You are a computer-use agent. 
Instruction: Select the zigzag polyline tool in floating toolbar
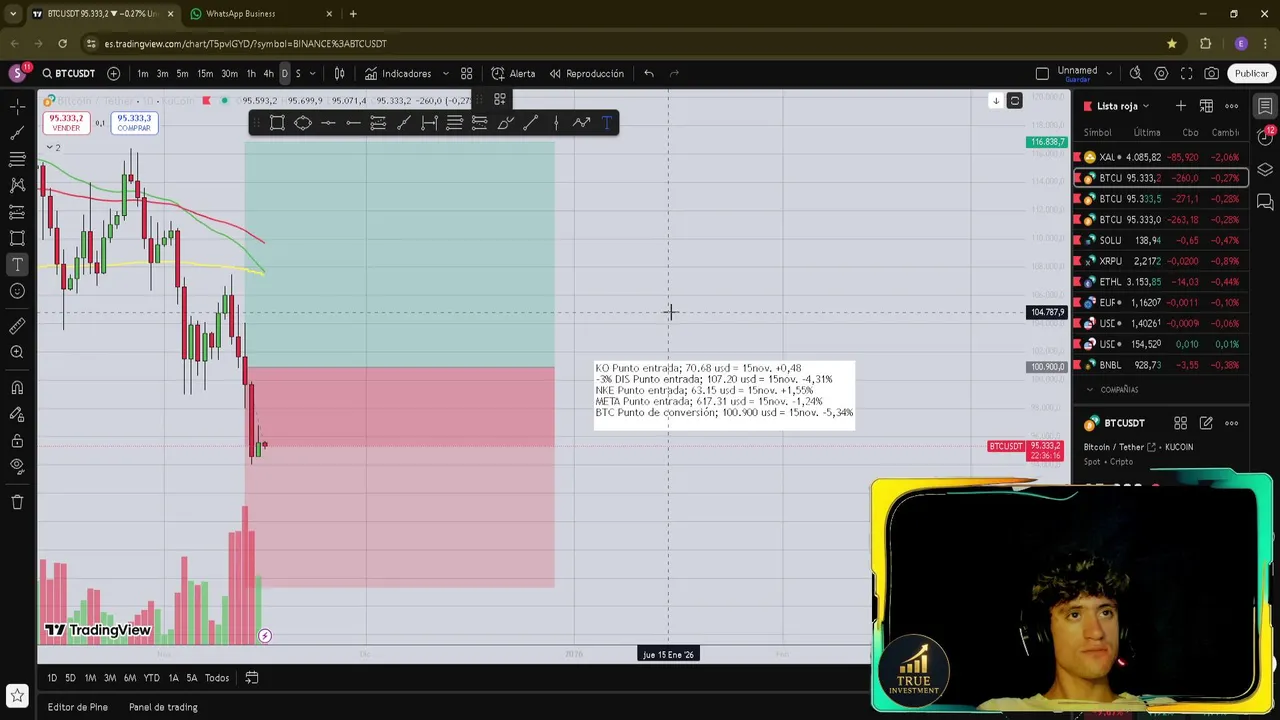(581, 122)
